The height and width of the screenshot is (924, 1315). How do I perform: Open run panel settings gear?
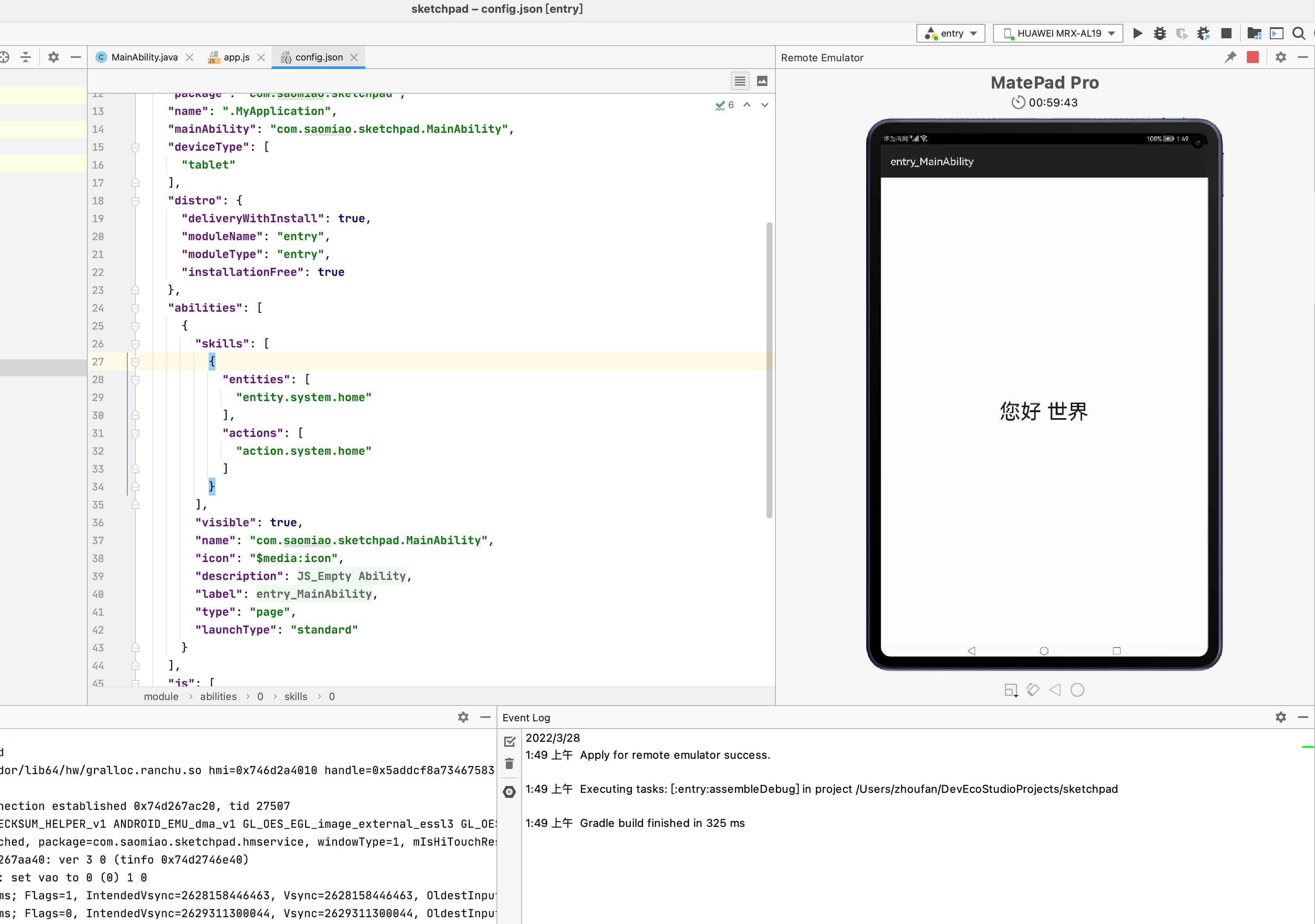pos(463,717)
